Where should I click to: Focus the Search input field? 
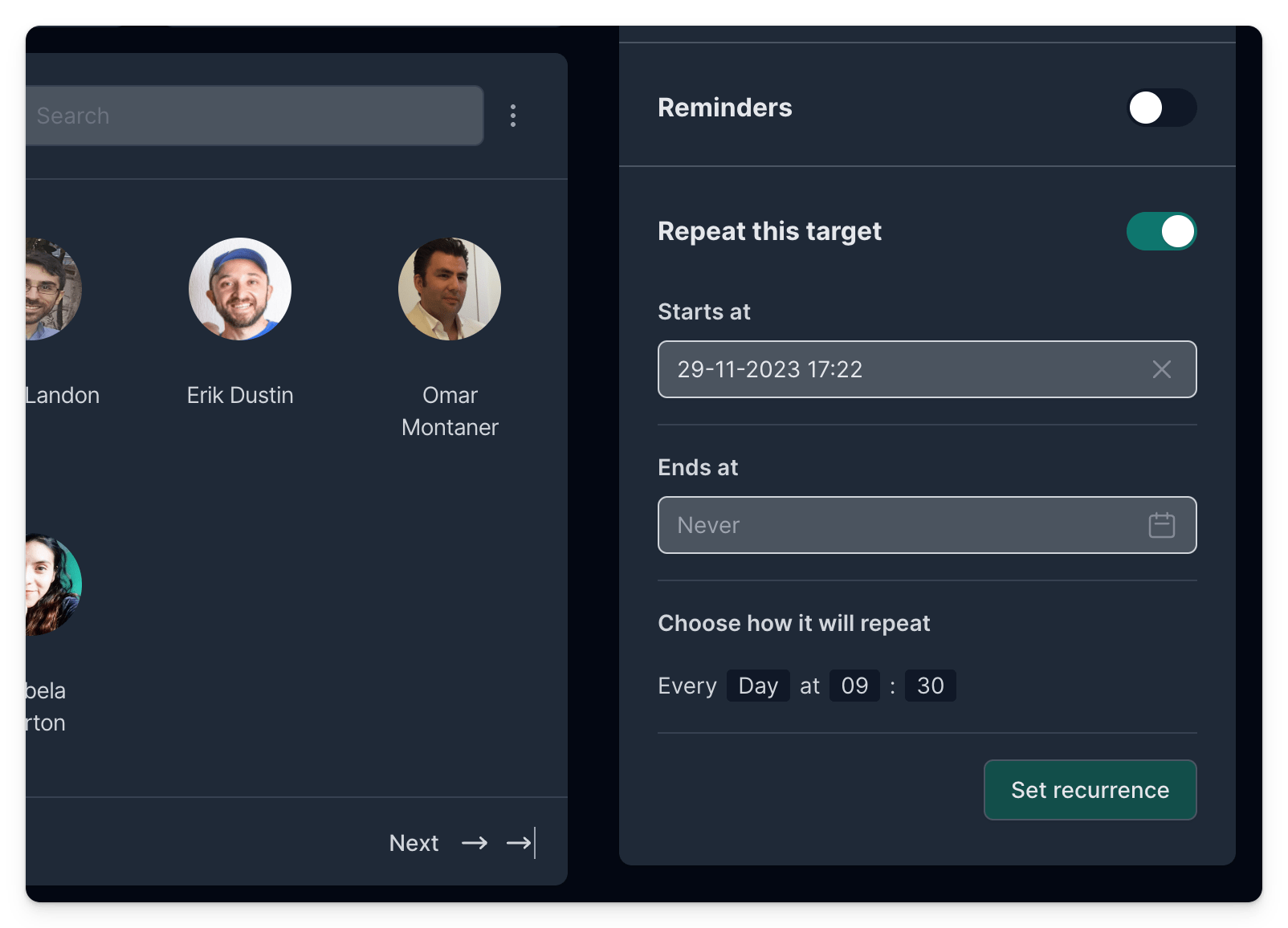pos(254,116)
